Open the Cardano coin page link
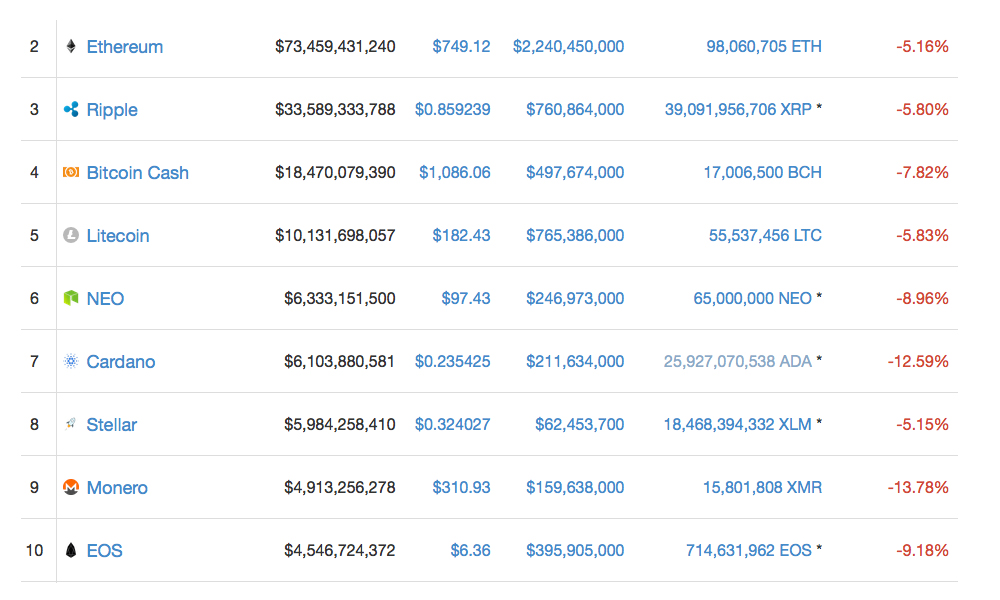Screen dimensions: 1000x600 tap(120, 362)
